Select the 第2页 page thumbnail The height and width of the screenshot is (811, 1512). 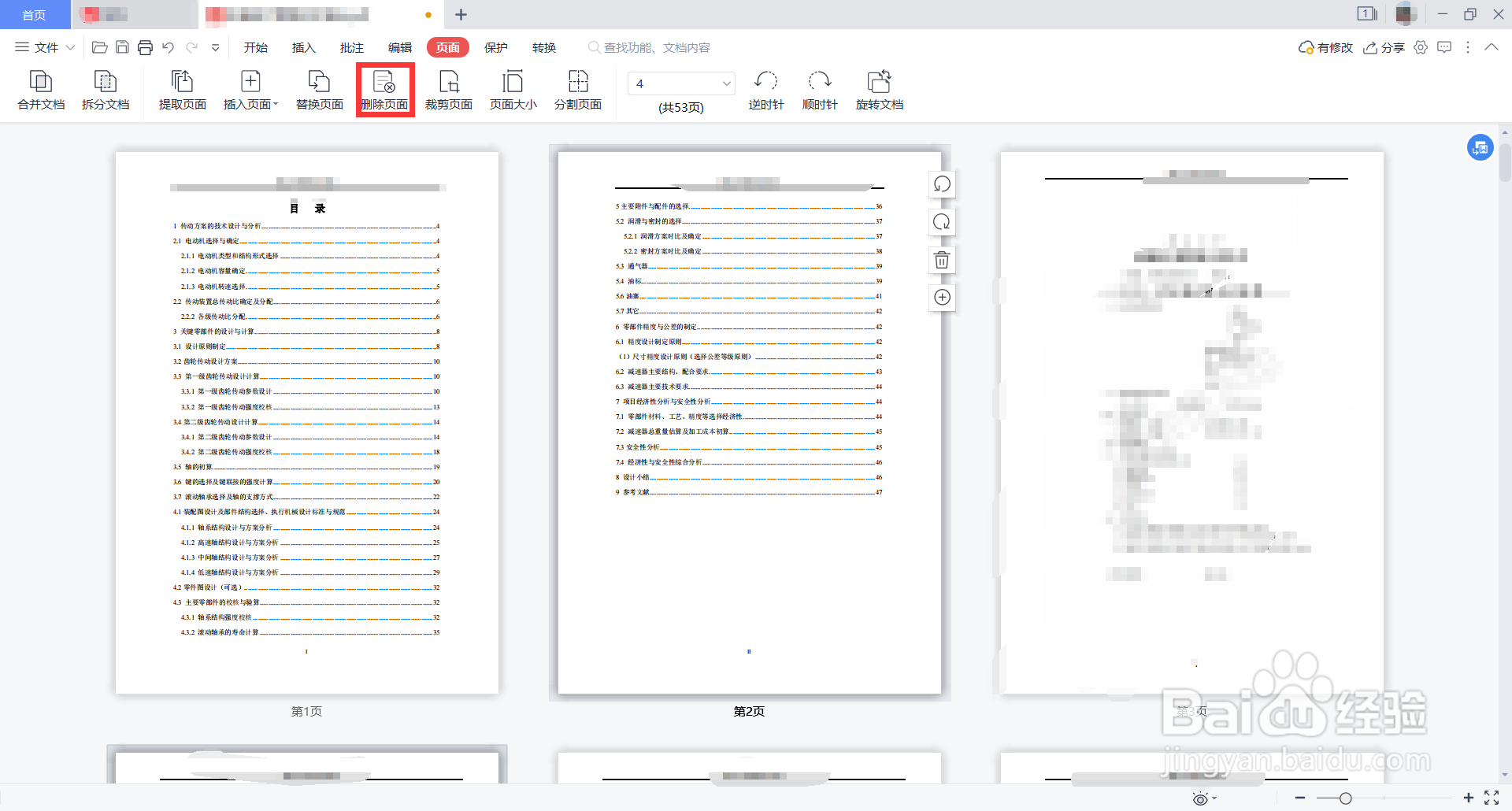[x=750, y=423]
